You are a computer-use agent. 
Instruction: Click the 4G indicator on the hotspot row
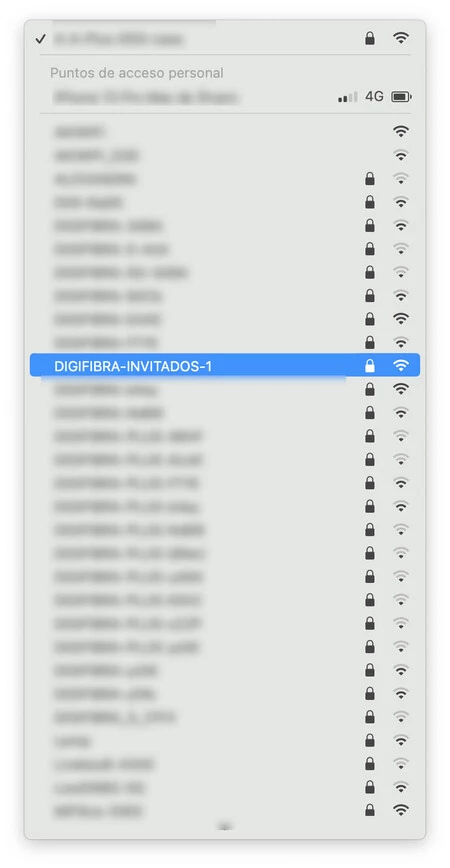pyautogui.click(x=374, y=97)
